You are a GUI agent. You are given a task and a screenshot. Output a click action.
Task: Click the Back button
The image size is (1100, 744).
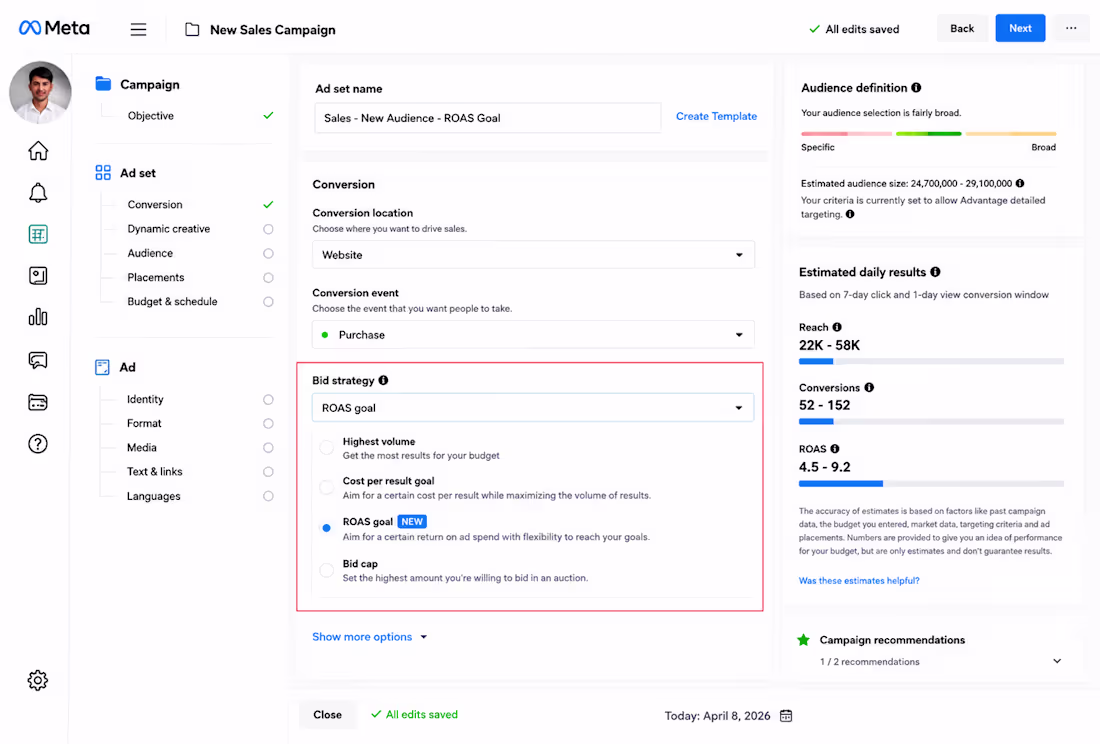pos(962,28)
